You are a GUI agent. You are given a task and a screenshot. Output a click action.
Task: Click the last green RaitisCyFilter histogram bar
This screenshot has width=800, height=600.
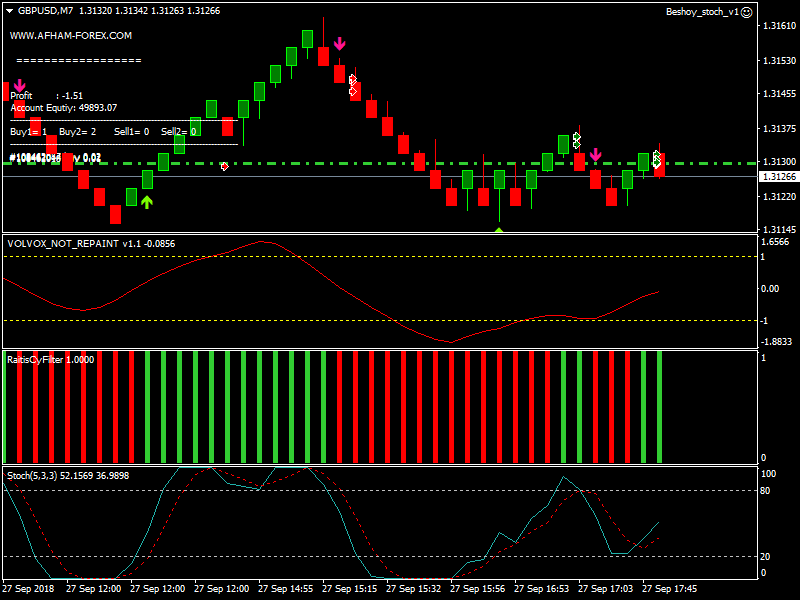(x=660, y=407)
